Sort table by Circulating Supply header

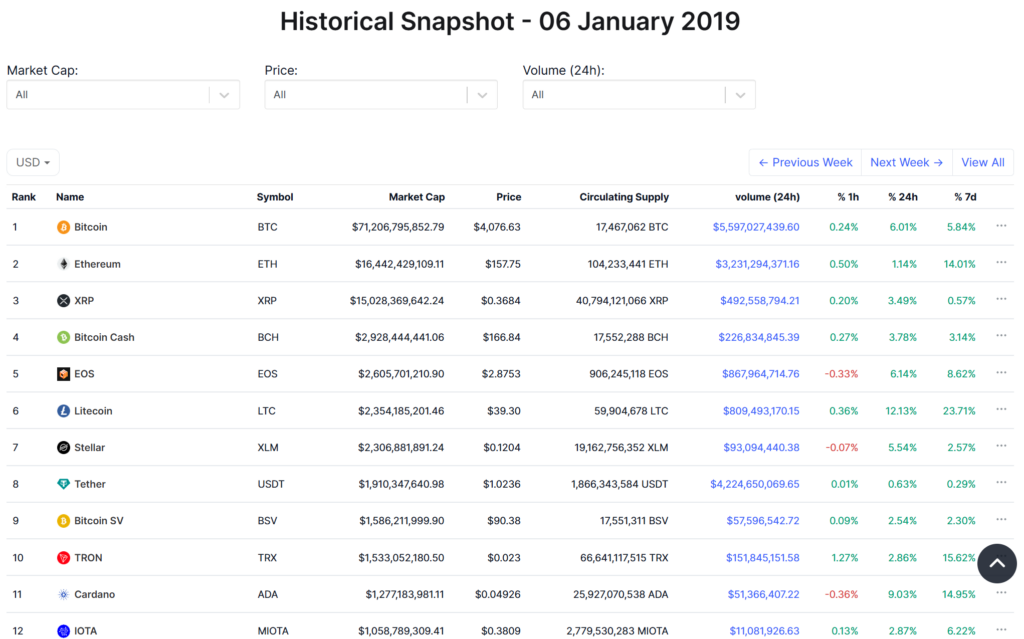[x=624, y=197]
